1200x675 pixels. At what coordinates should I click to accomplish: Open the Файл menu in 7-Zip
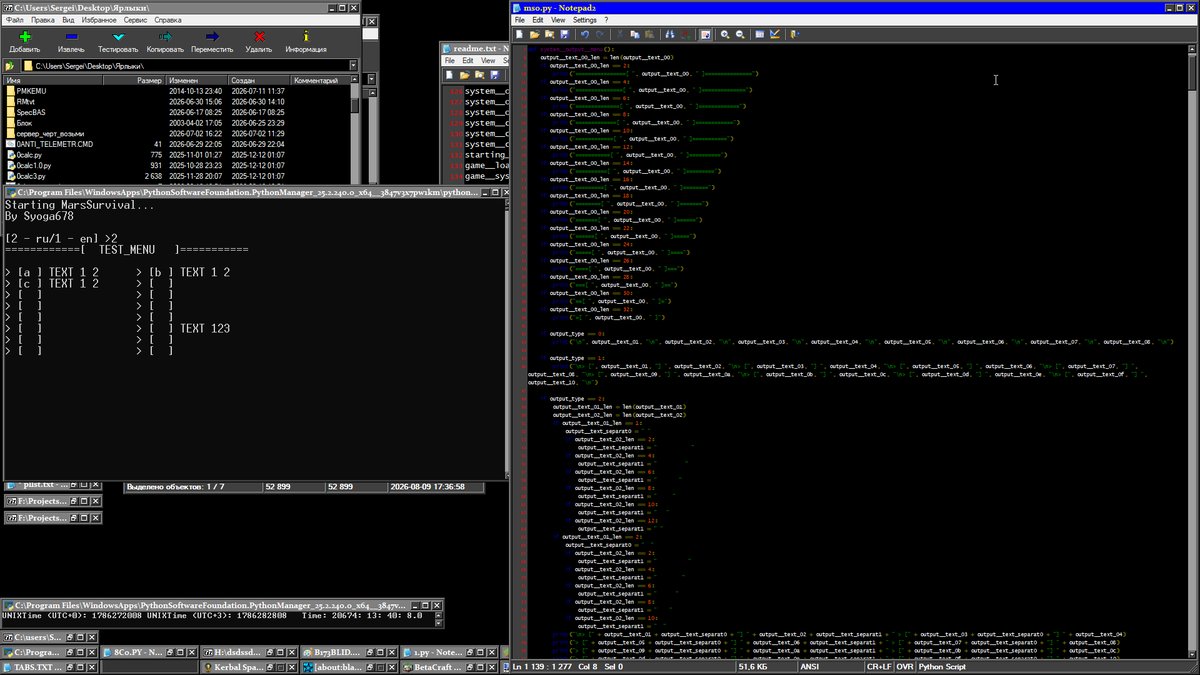coord(15,19)
